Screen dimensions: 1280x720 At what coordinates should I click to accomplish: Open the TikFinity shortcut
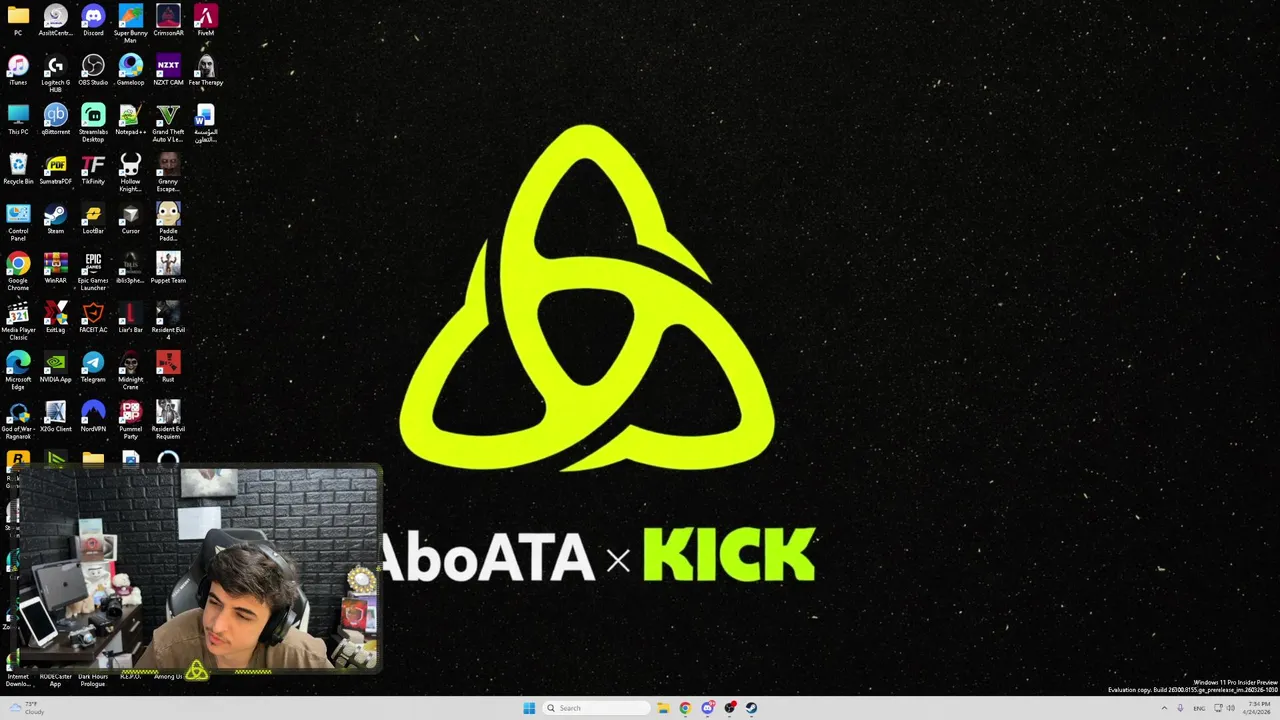click(93, 169)
